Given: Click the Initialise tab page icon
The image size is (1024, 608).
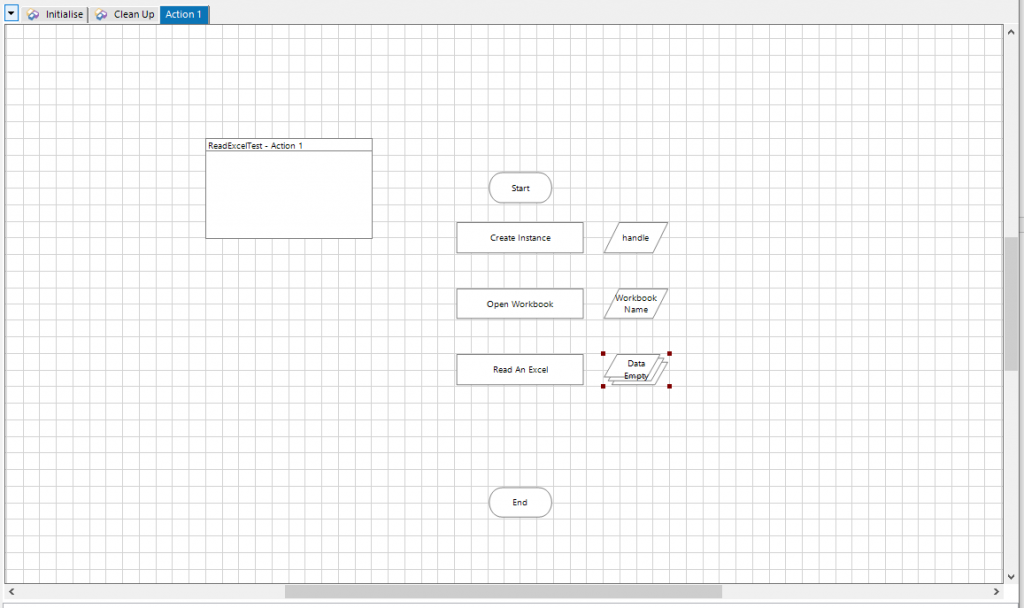Looking at the screenshot, I should (33, 14).
